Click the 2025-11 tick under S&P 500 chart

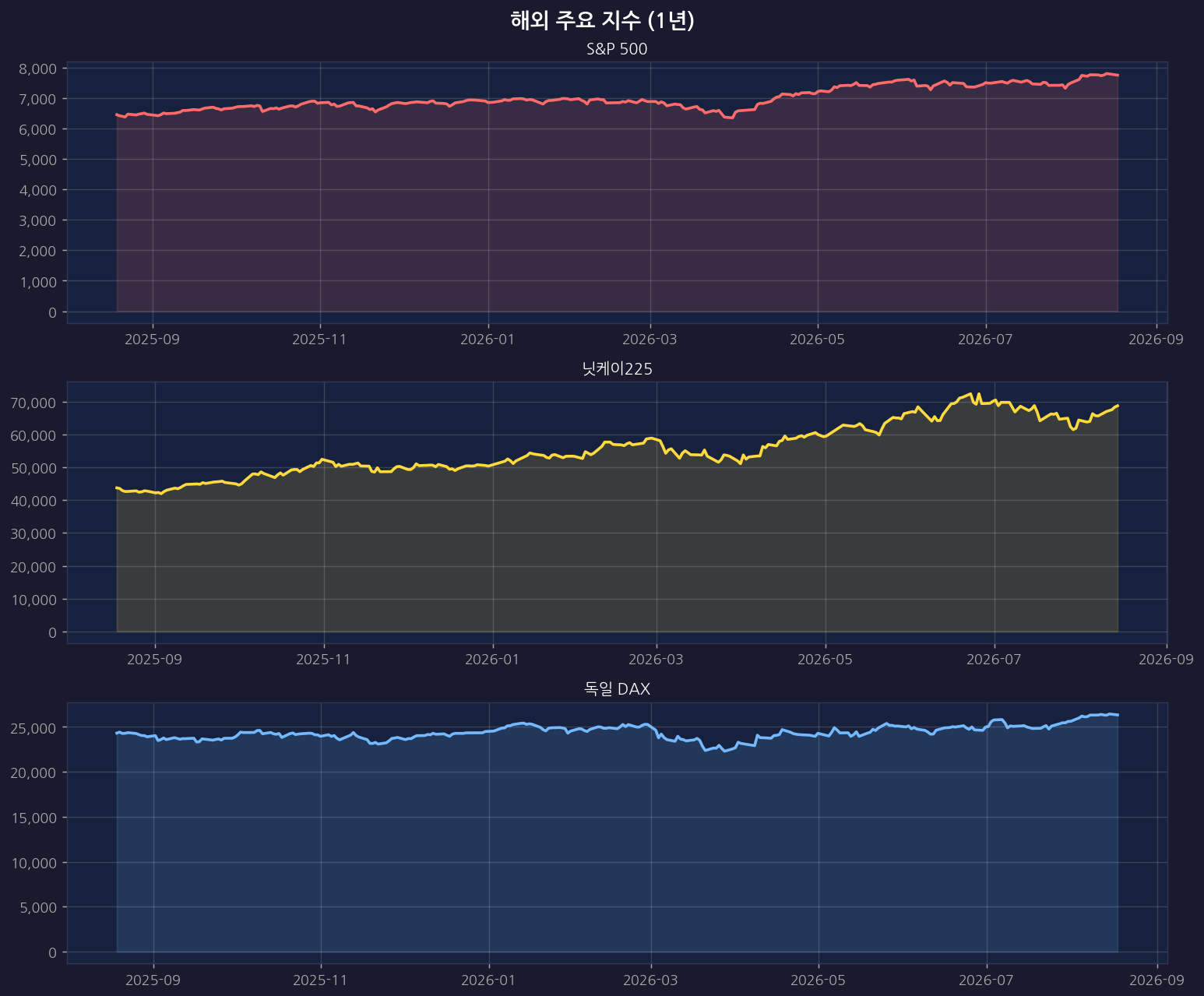click(x=319, y=339)
